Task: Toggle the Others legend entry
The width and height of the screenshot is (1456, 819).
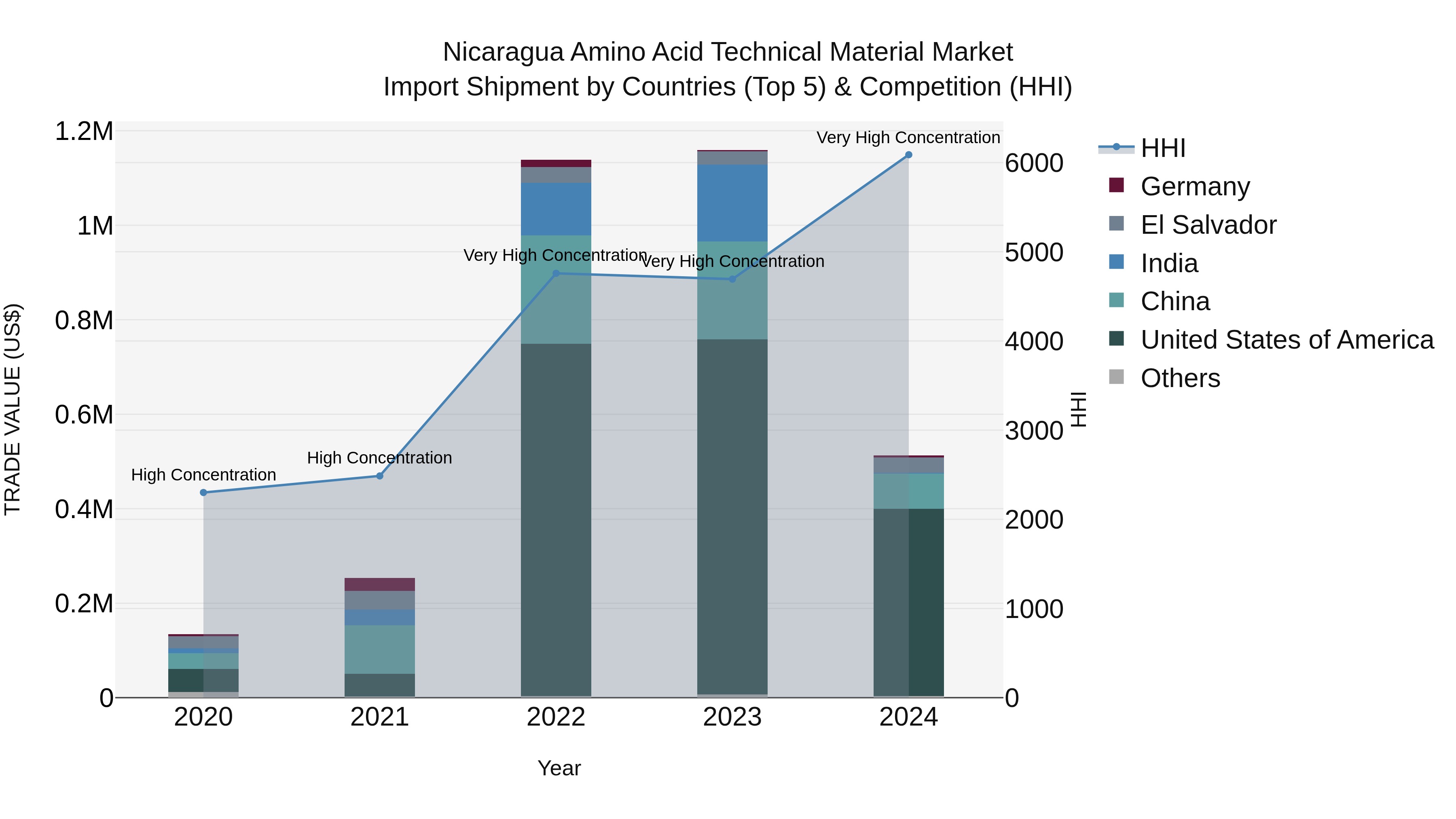Action: [x=1165, y=378]
